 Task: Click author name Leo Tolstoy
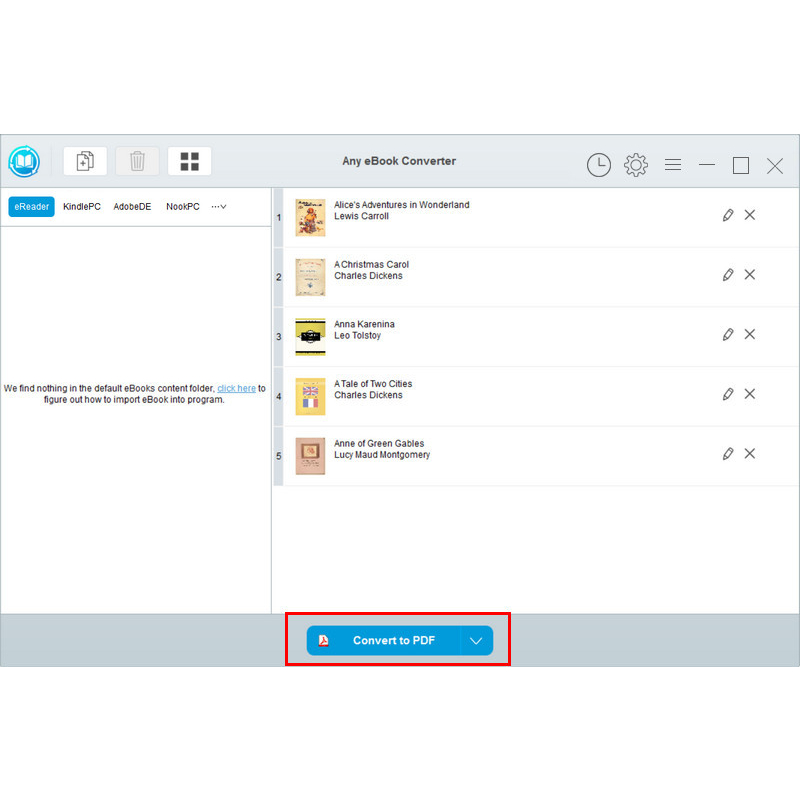point(358,336)
